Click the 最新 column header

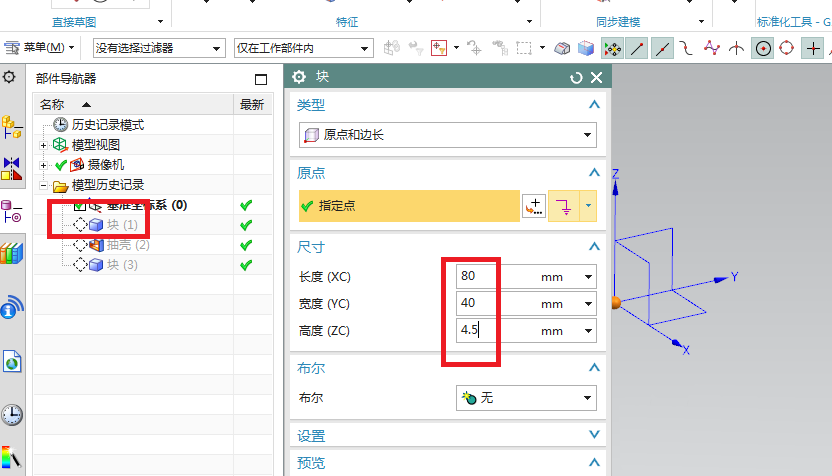point(253,105)
